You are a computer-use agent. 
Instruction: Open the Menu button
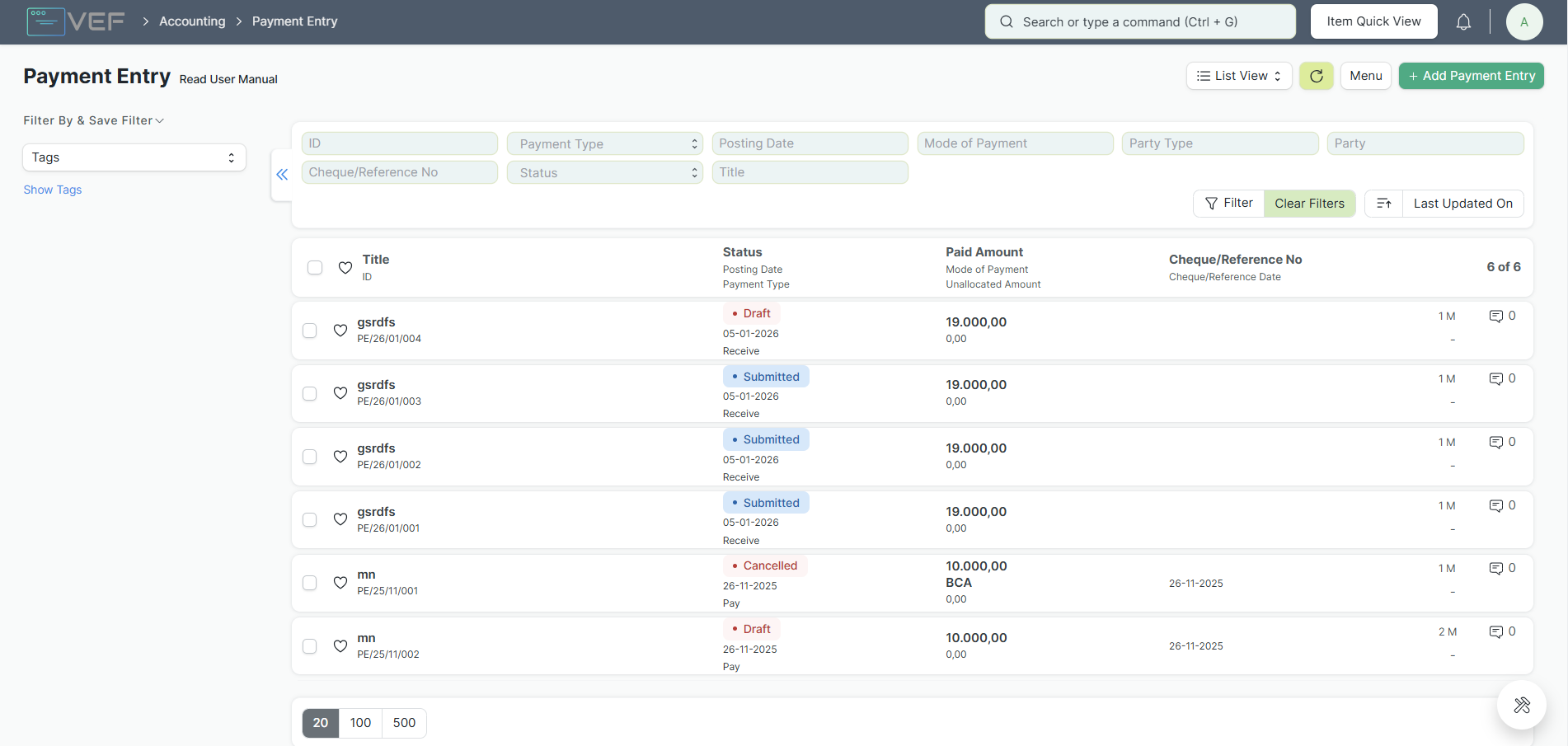pyautogui.click(x=1365, y=76)
